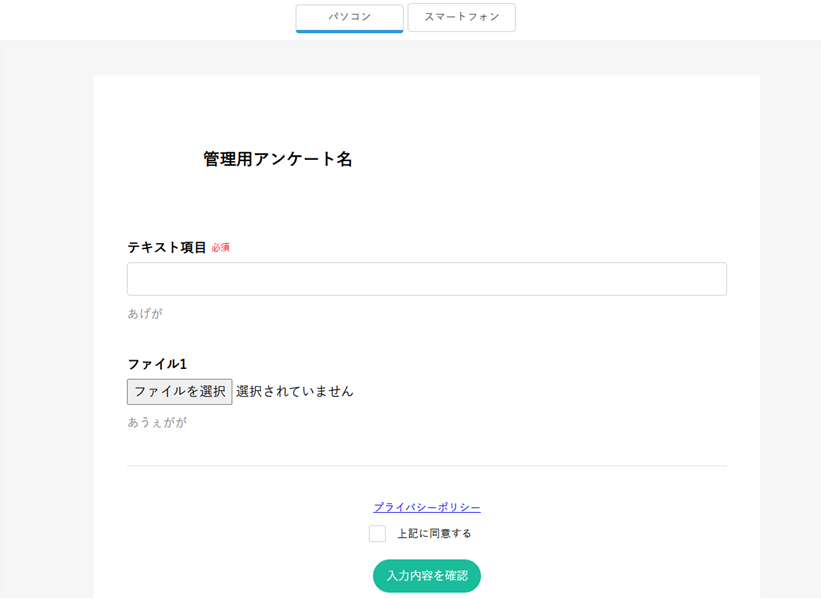Switch to the パソコン preview tab
The width and height of the screenshot is (821, 599).
(349, 17)
